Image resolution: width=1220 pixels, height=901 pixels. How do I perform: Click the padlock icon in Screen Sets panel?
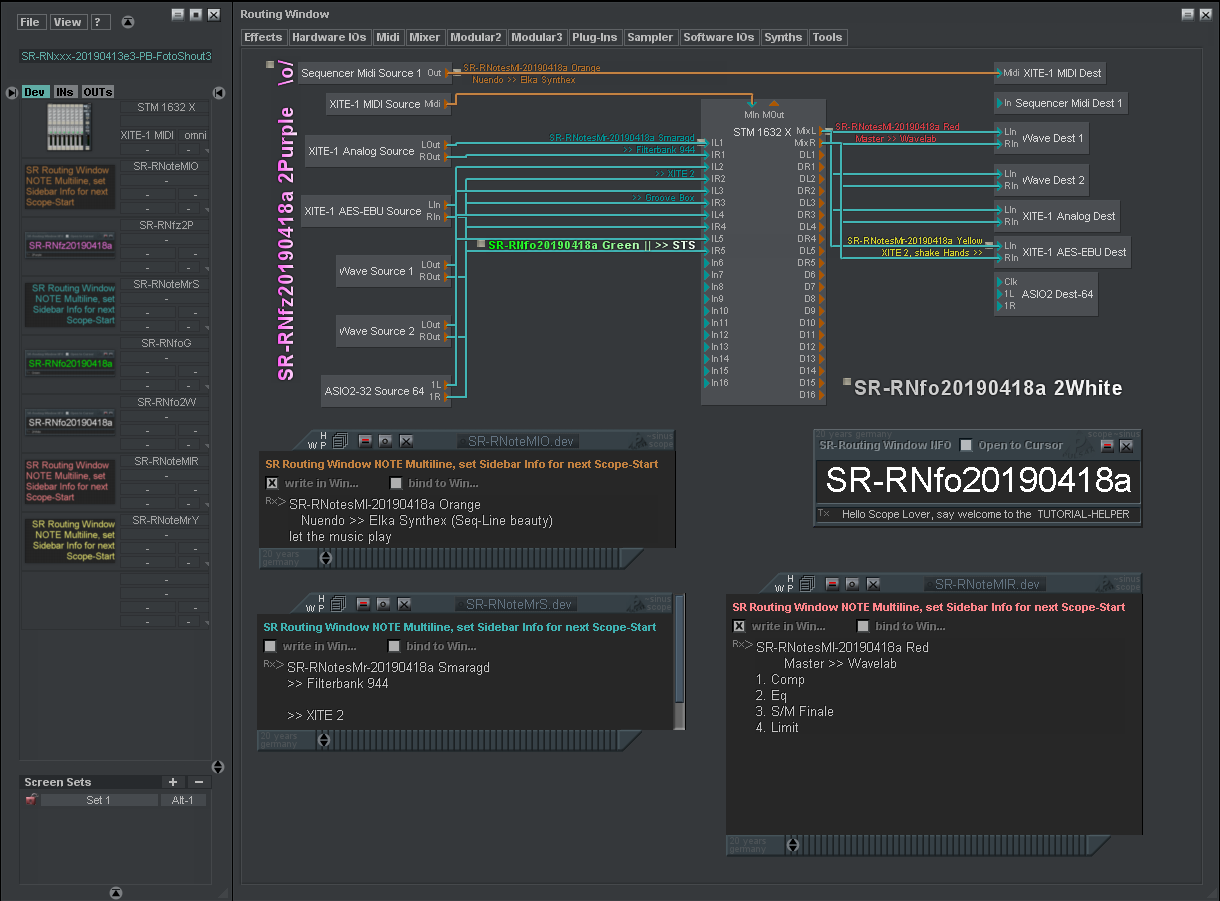pyautogui.click(x=31, y=800)
